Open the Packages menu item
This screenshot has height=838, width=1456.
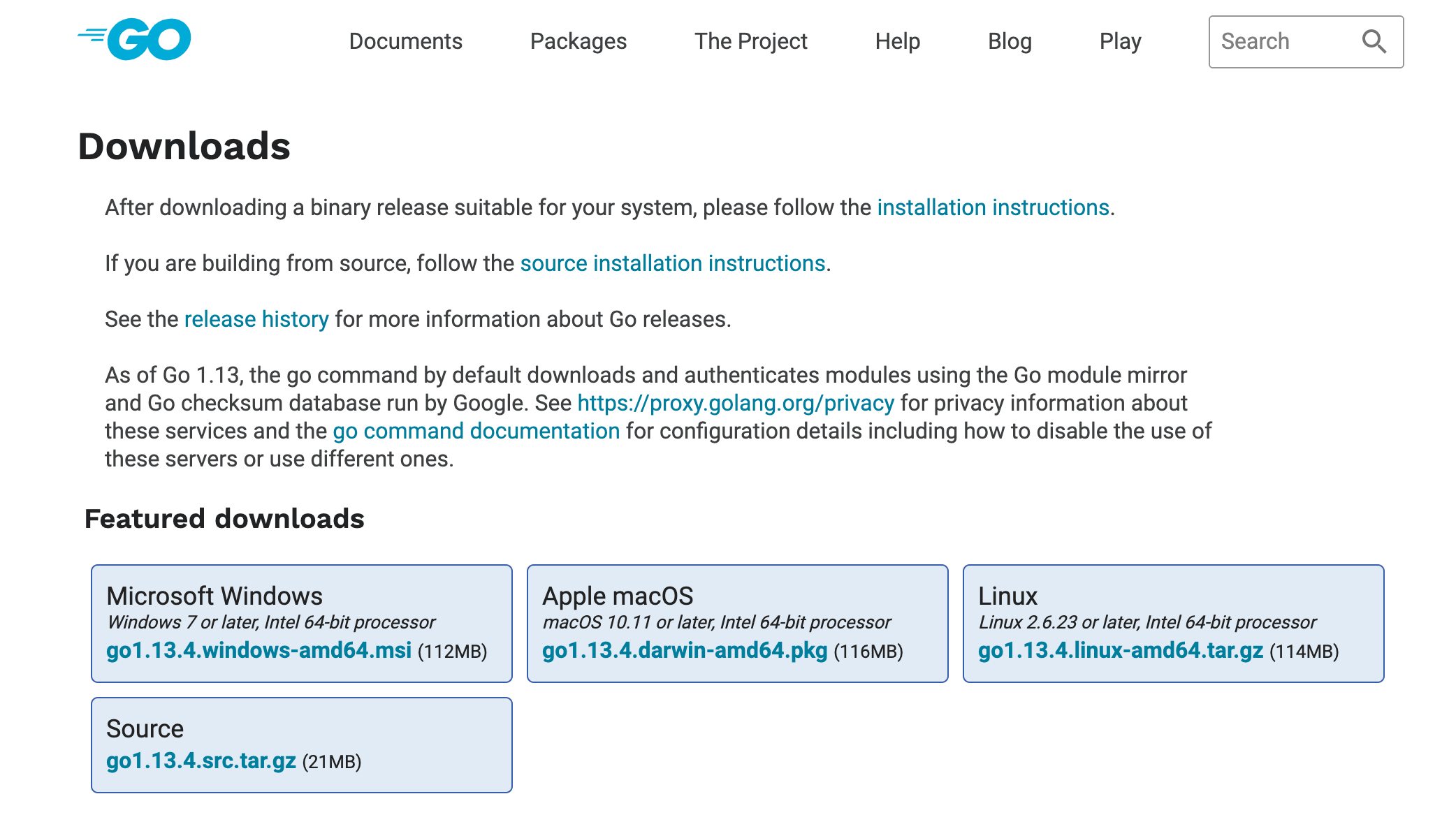click(578, 41)
